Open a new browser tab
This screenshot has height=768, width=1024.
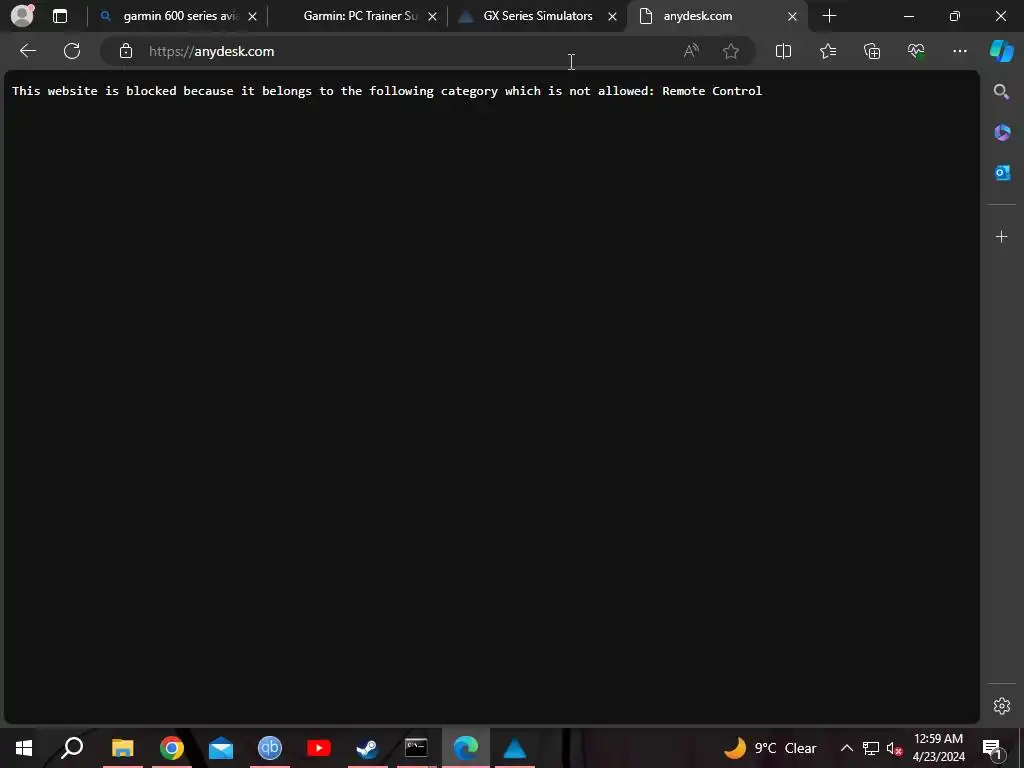(829, 16)
